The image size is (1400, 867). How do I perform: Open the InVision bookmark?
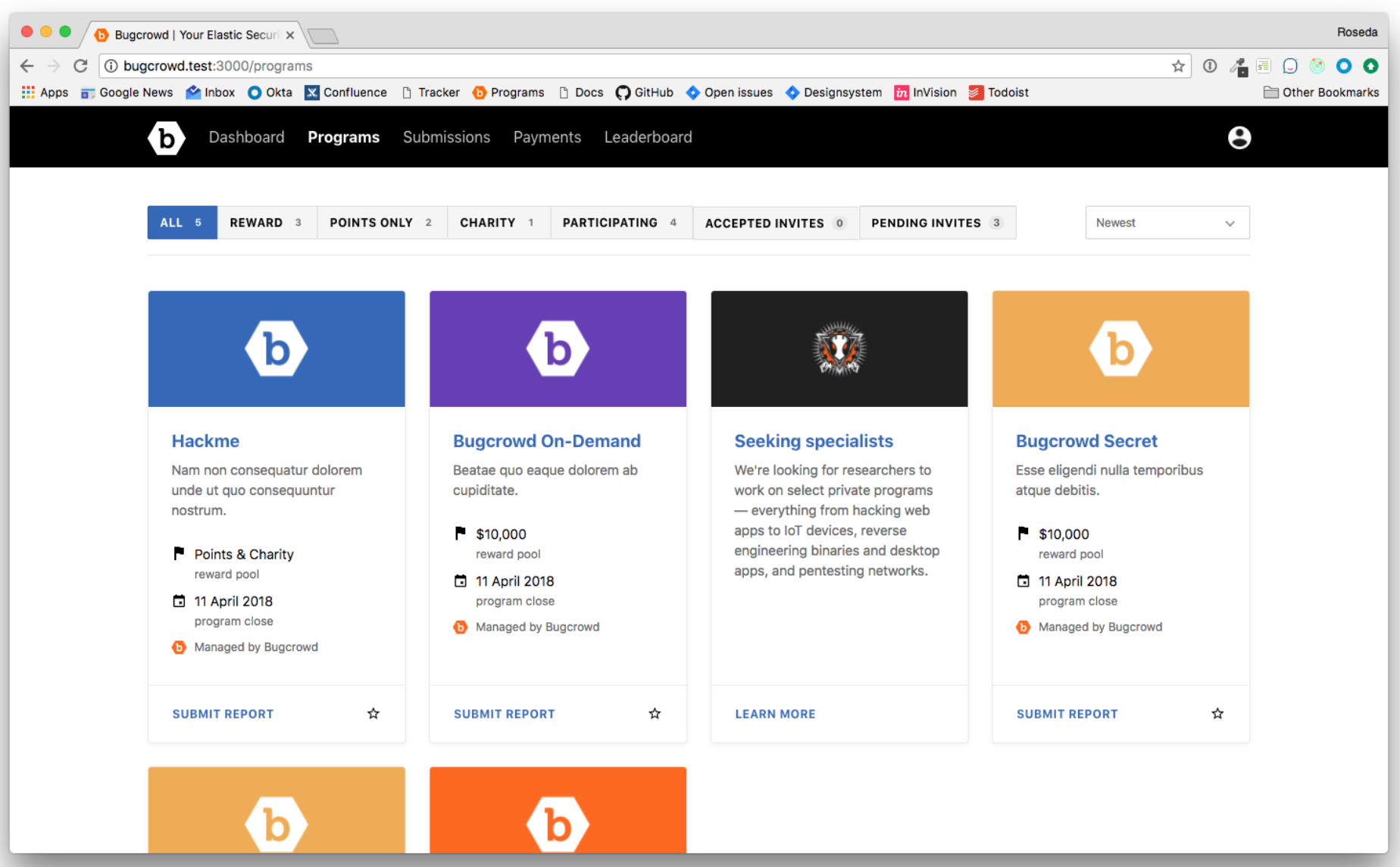click(926, 92)
